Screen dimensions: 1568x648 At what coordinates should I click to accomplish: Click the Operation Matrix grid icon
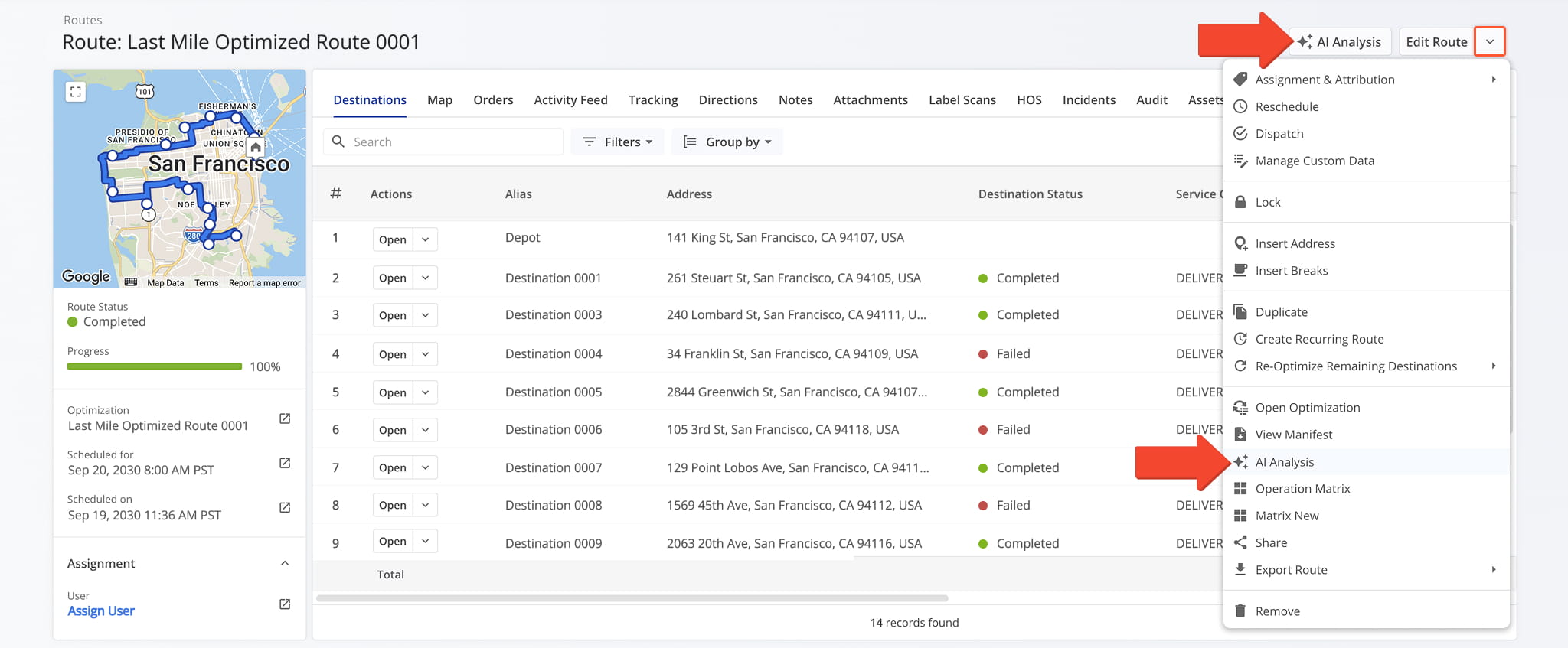1240,489
